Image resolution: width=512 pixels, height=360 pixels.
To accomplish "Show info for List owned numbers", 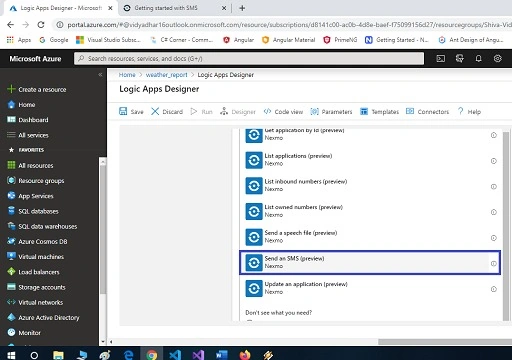I will click(494, 212).
